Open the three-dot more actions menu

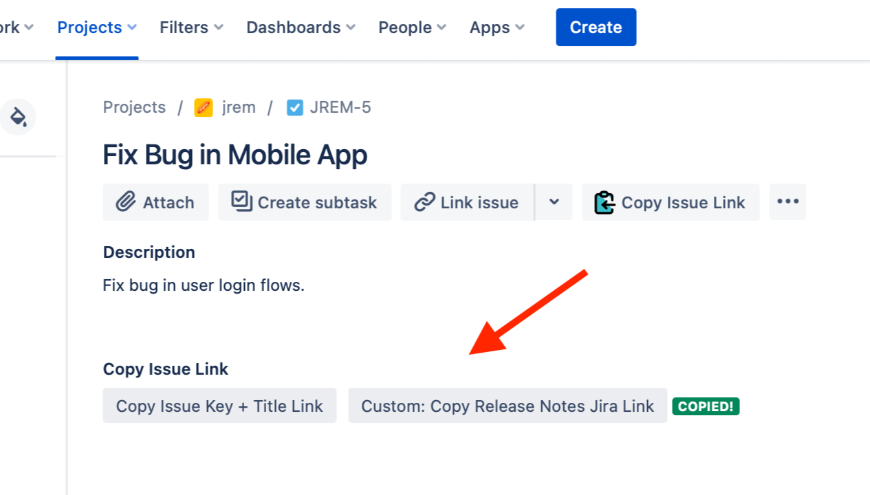point(788,202)
